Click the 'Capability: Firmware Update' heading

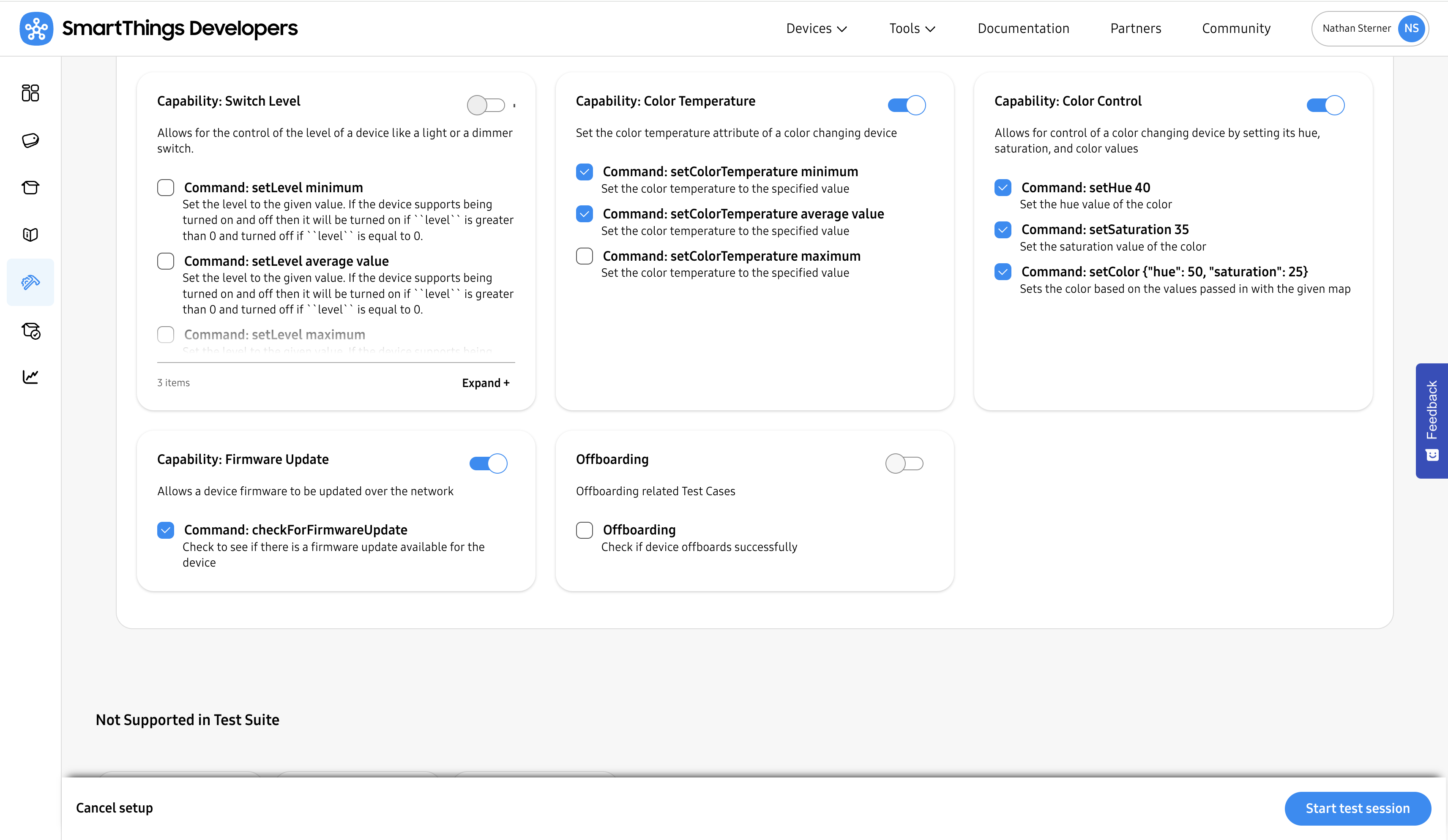point(243,459)
